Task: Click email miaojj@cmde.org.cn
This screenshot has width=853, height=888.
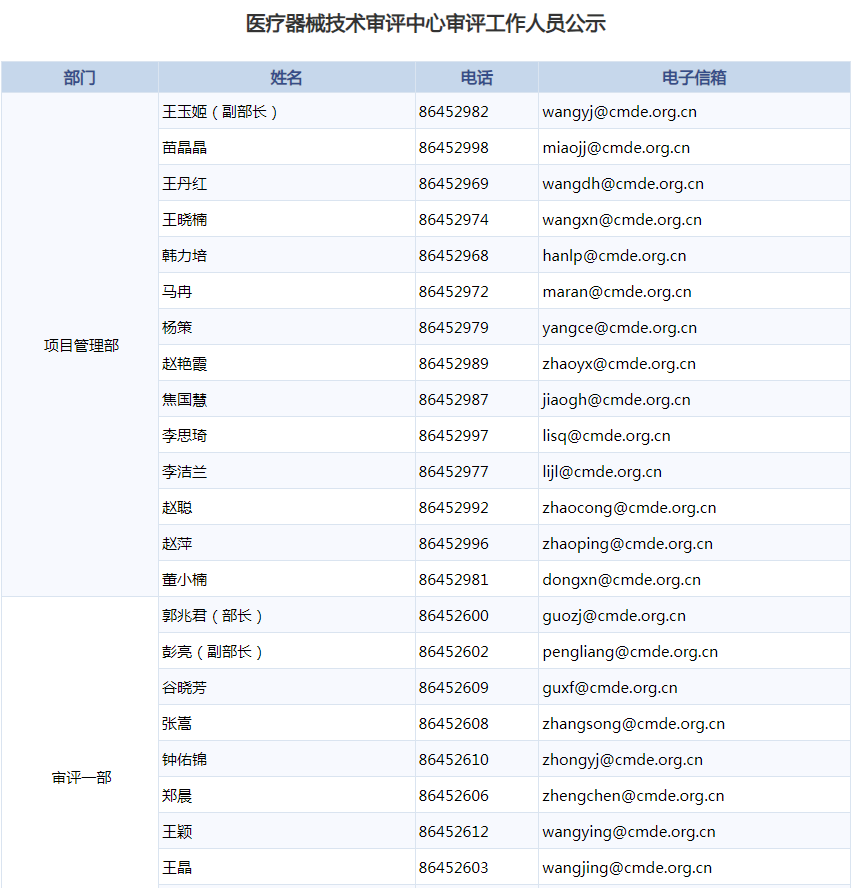Action: 616,148
